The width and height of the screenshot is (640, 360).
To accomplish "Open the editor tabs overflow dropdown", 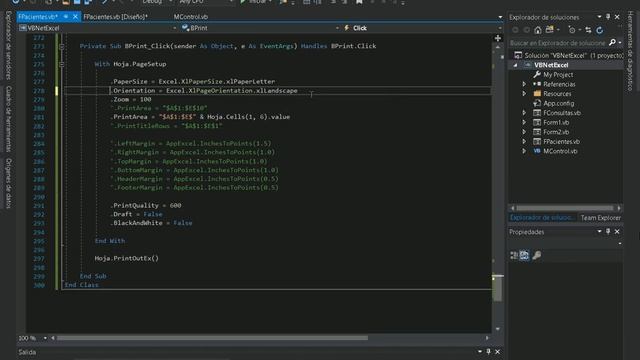I will [x=500, y=17].
